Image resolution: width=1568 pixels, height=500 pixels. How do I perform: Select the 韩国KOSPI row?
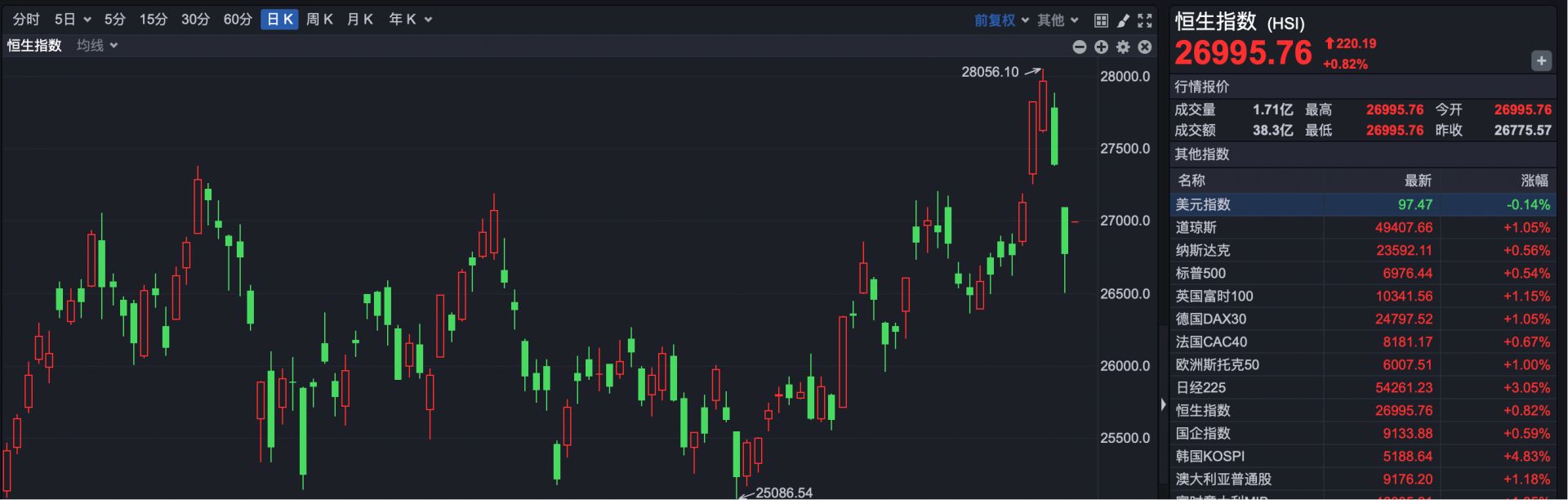(1363, 456)
